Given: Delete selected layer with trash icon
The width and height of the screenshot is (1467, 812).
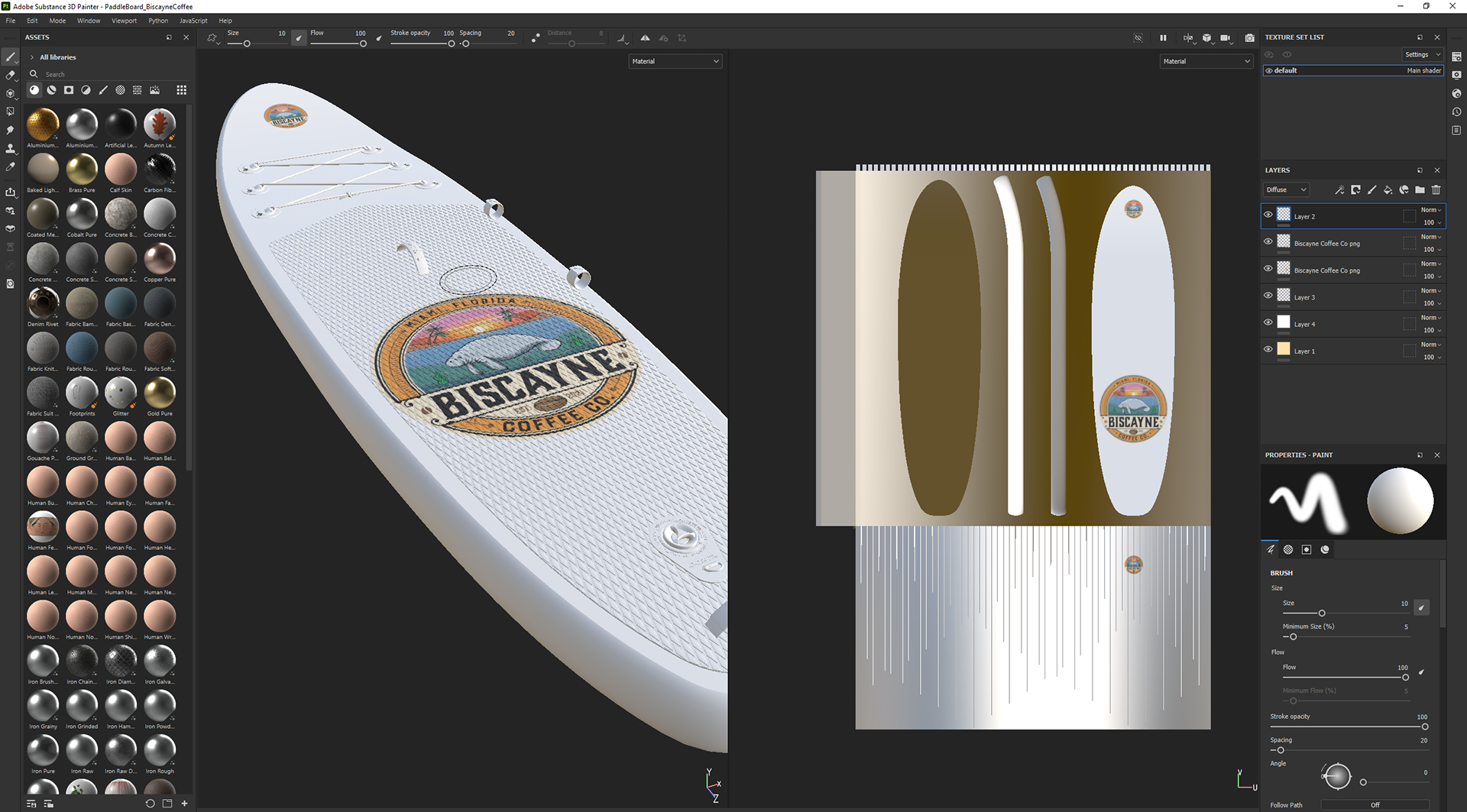Looking at the screenshot, I should (1436, 189).
